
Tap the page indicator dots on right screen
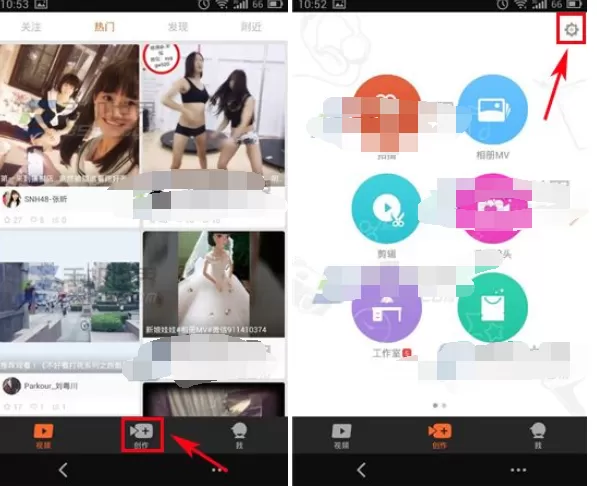point(439,405)
